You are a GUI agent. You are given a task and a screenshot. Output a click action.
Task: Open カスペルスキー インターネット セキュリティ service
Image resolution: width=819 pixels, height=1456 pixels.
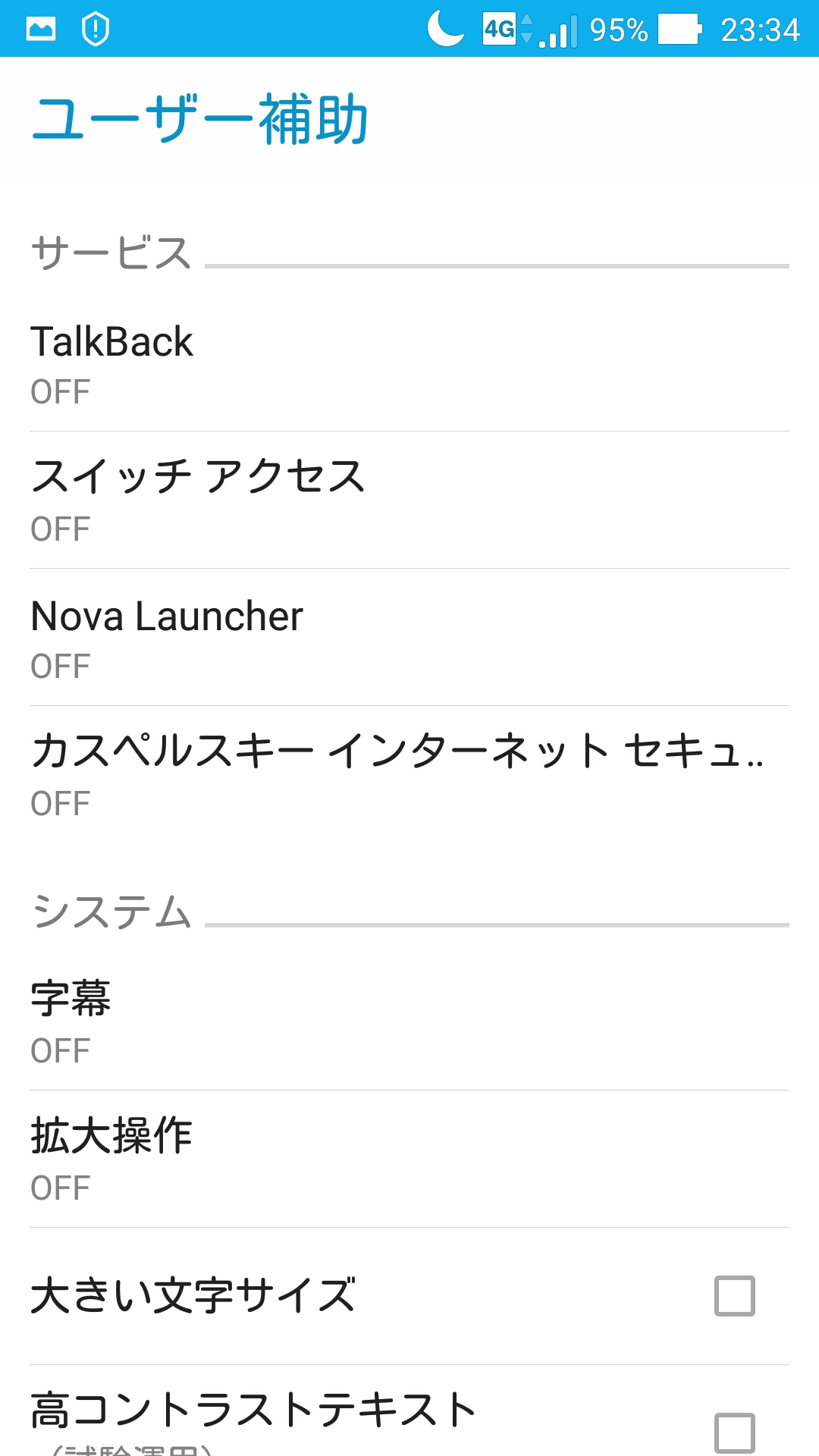click(x=409, y=775)
